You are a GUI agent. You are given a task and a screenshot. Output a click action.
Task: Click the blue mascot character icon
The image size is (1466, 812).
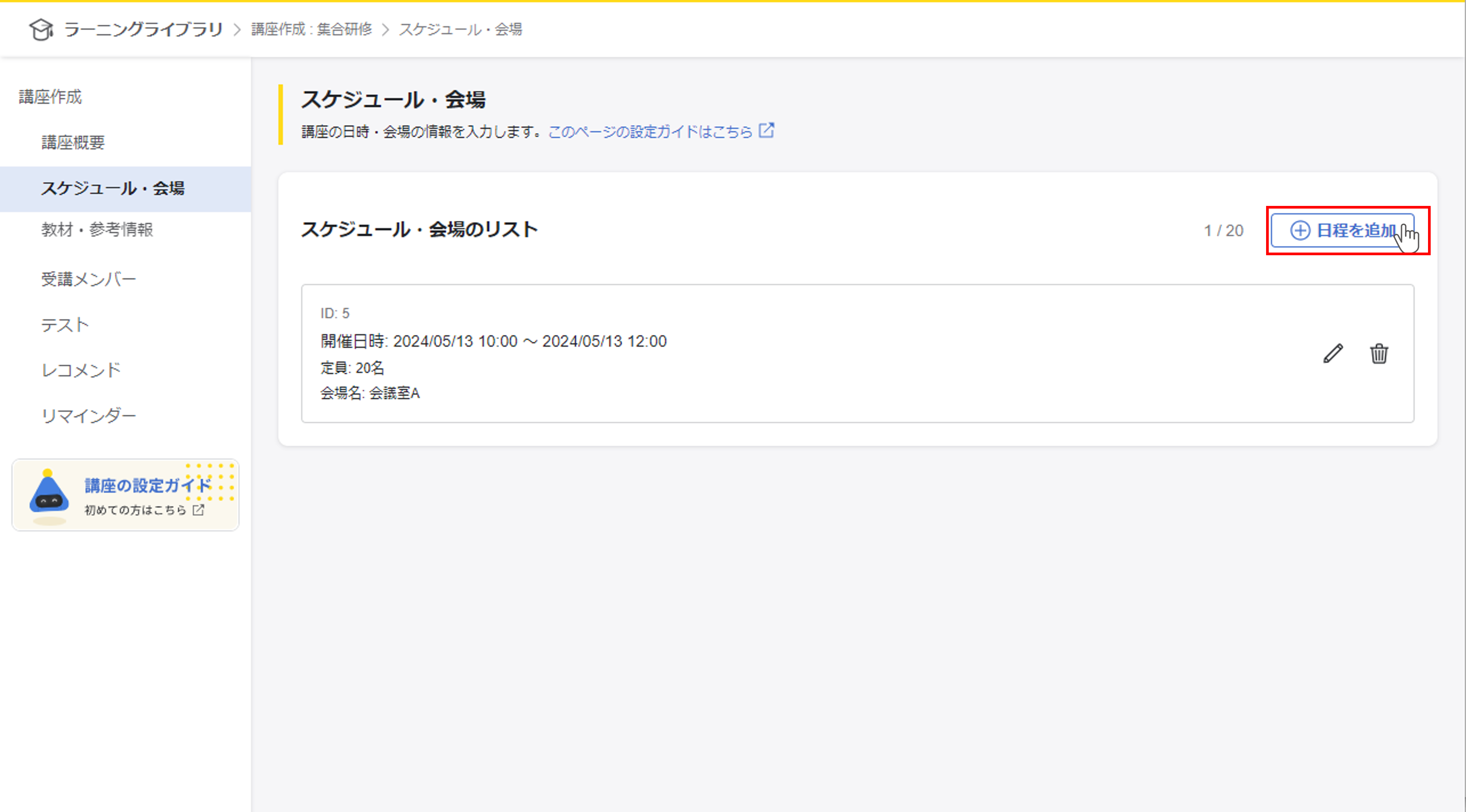point(49,494)
